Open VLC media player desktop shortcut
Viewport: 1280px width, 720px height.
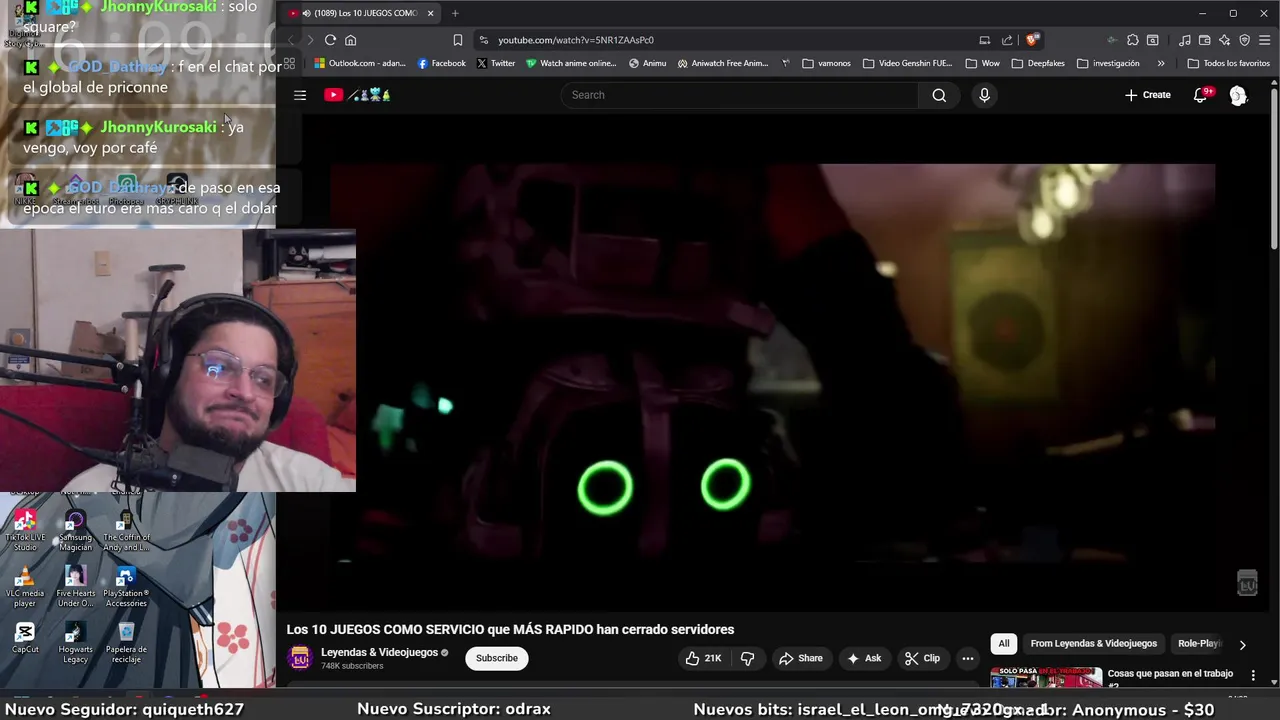25,587
